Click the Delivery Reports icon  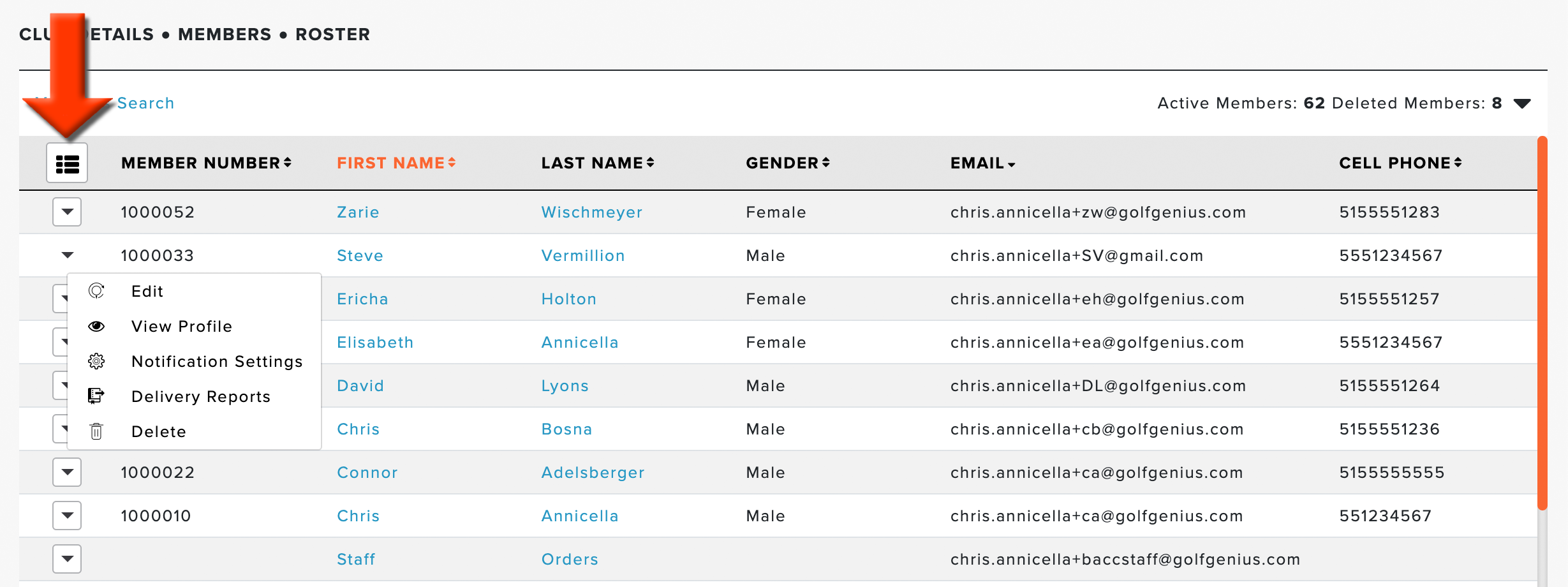96,396
